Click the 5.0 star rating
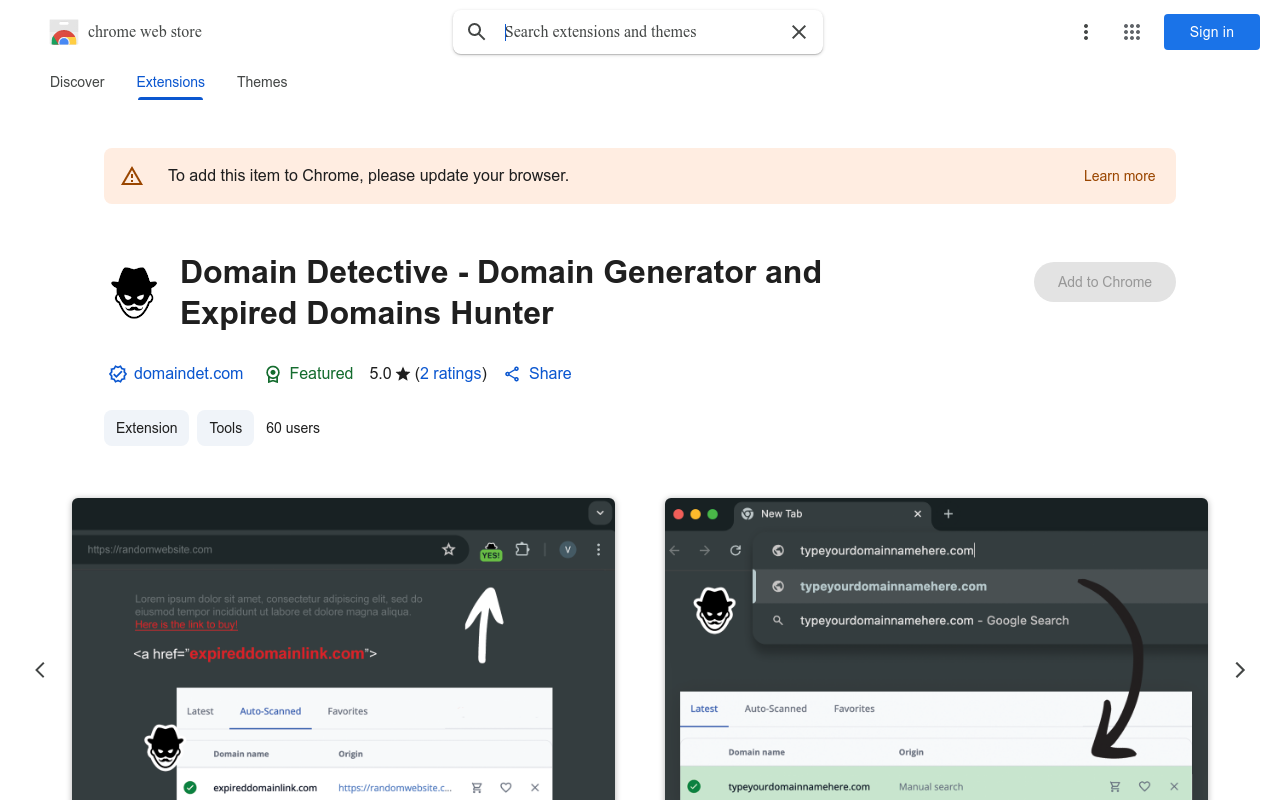The width and height of the screenshot is (1280, 800). point(390,373)
